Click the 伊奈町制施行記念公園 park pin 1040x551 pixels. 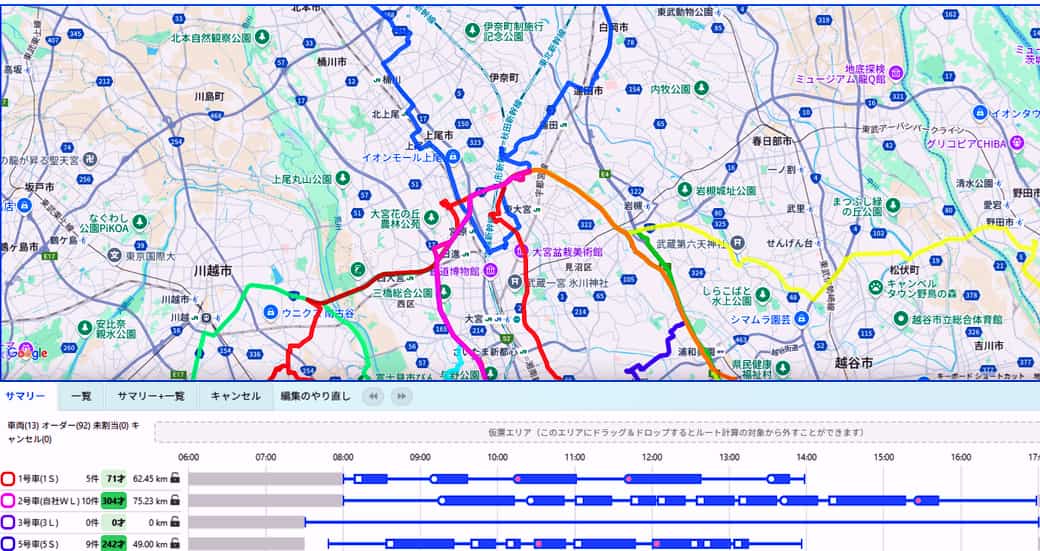[x=472, y=30]
